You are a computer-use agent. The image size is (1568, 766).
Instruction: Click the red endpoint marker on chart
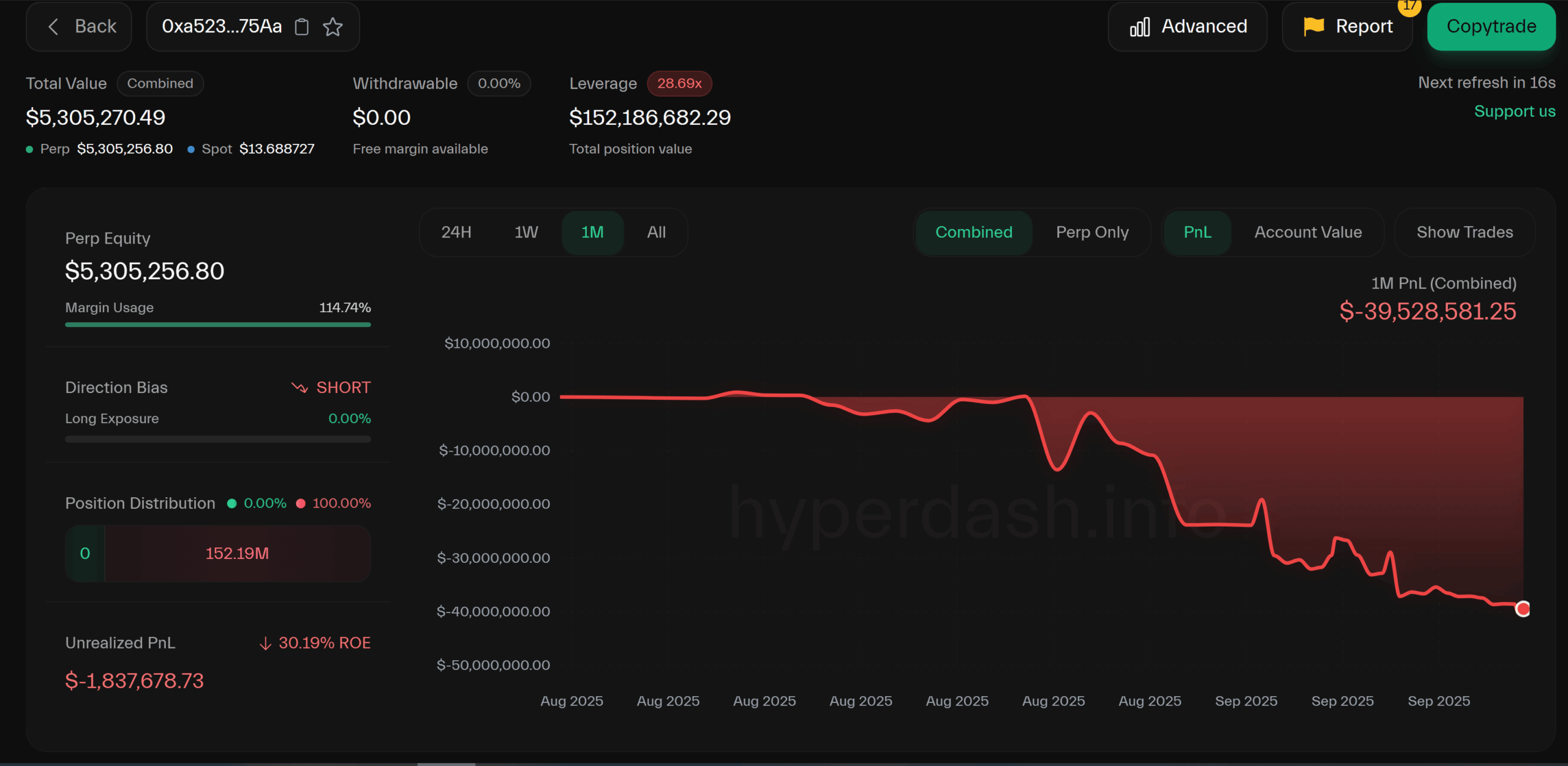tap(1523, 609)
